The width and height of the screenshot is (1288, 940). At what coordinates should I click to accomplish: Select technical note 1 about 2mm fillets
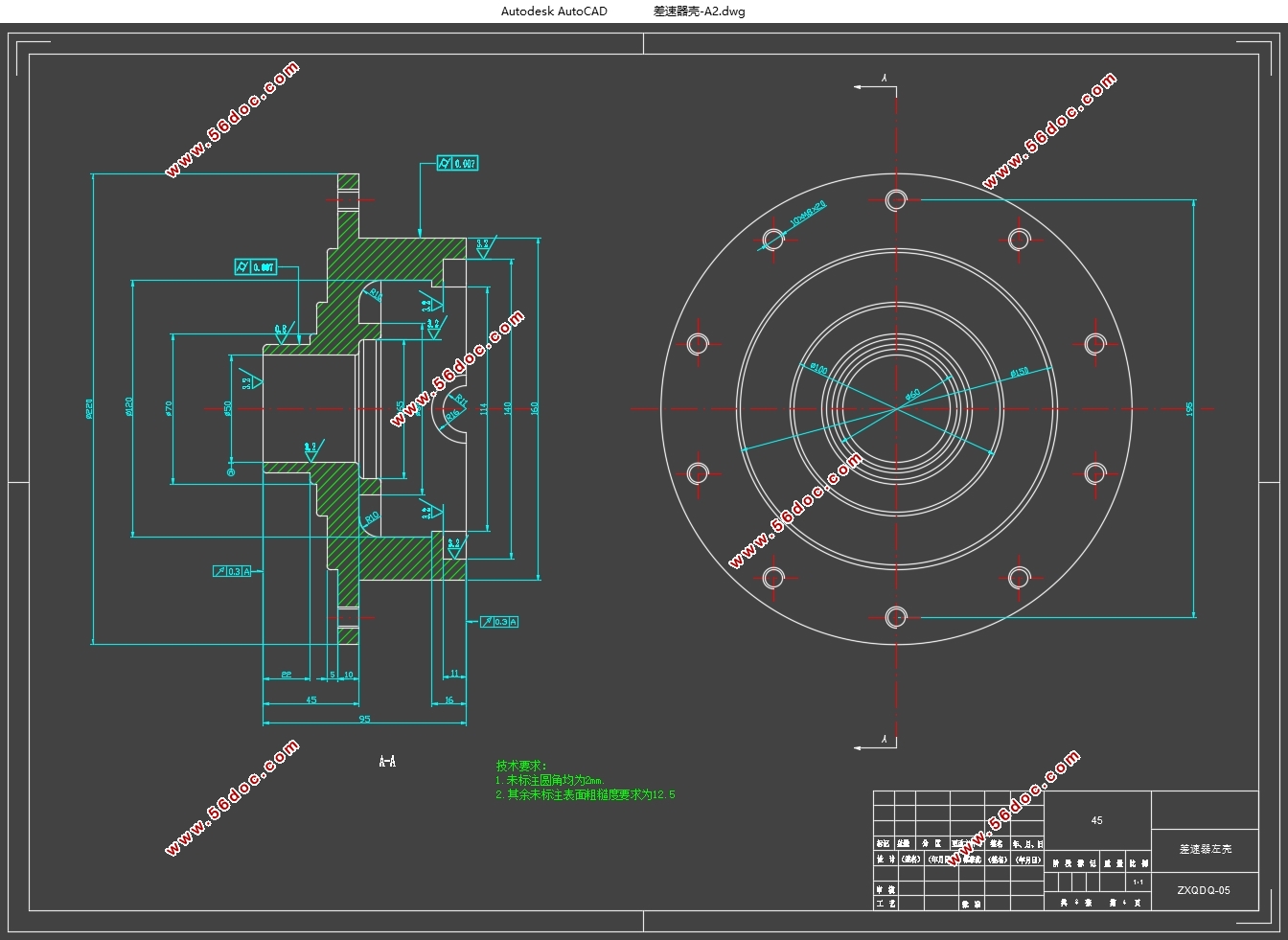pyautogui.click(x=550, y=780)
